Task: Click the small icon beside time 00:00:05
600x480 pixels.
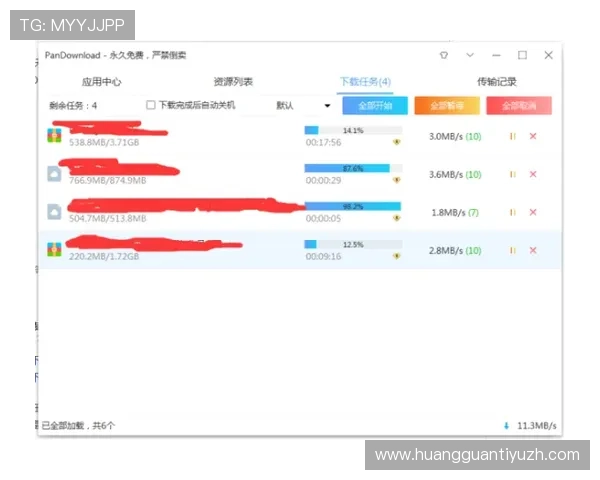Action: tap(397, 218)
